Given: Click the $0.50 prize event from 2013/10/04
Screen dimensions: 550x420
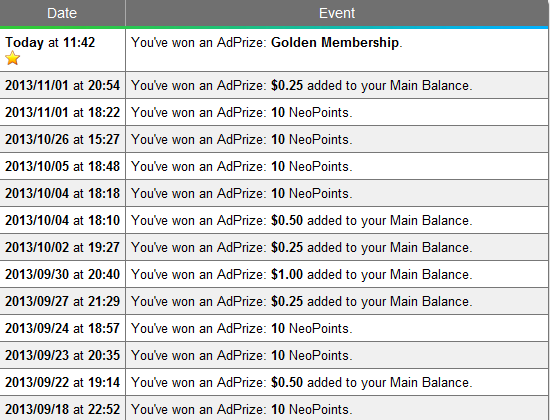Looking at the screenshot, I should [302, 220].
